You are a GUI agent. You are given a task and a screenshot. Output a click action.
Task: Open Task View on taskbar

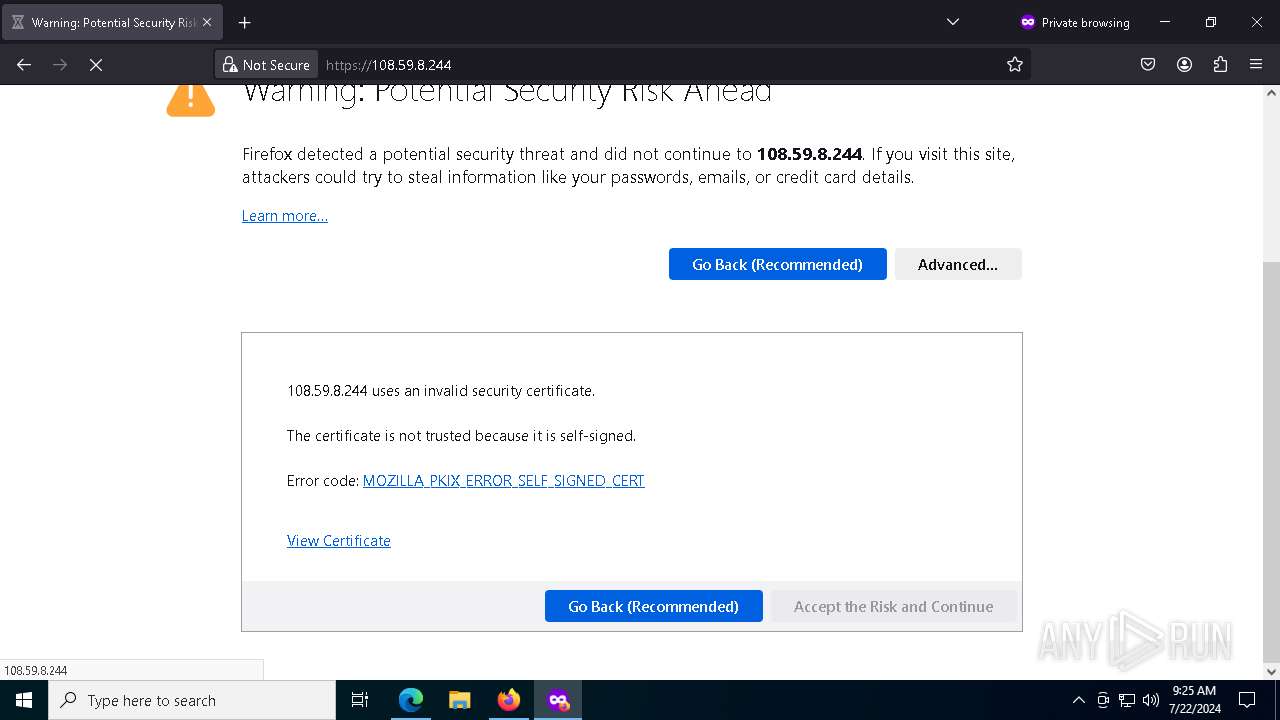[360, 700]
